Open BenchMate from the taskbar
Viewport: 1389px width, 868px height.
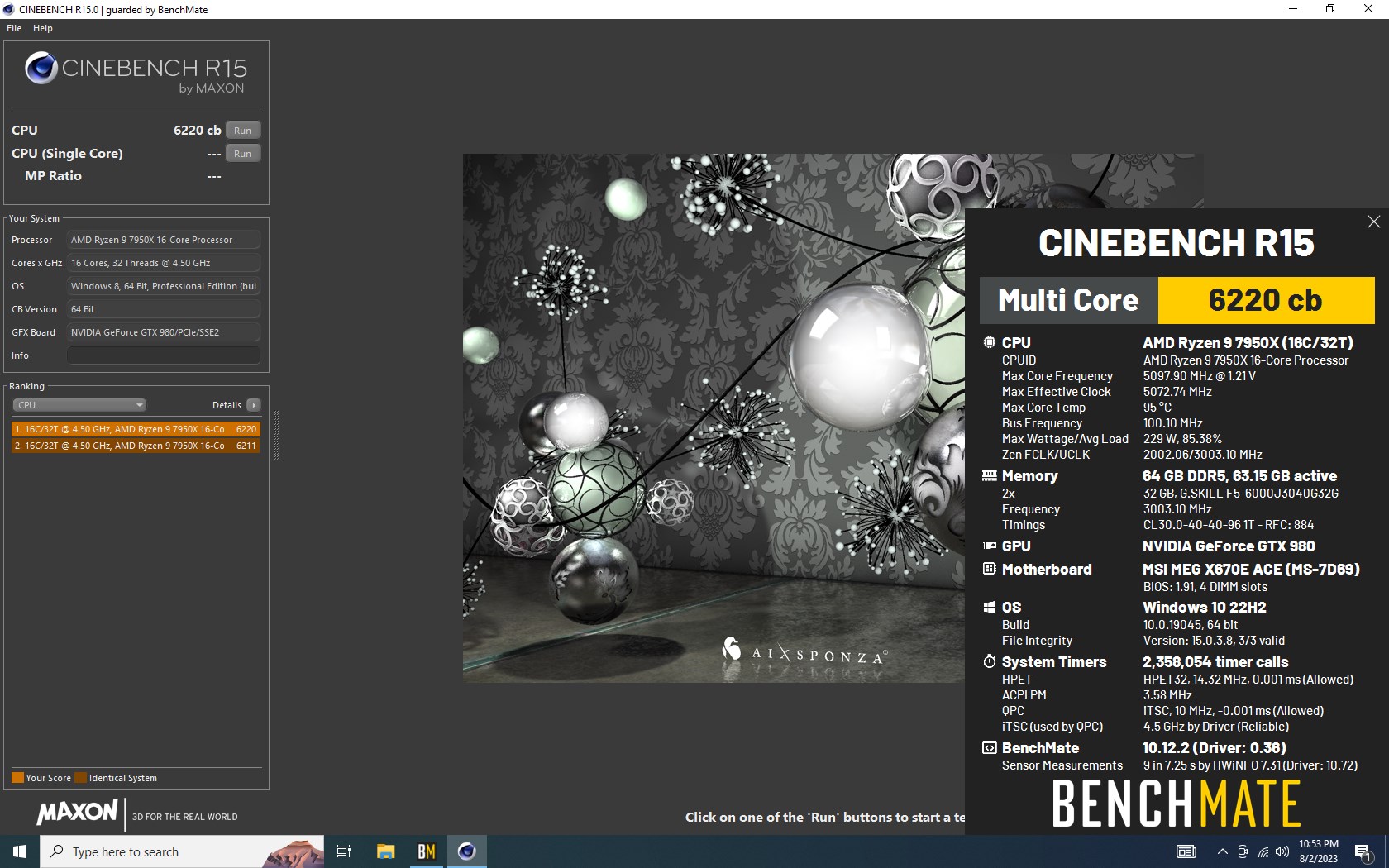point(427,851)
